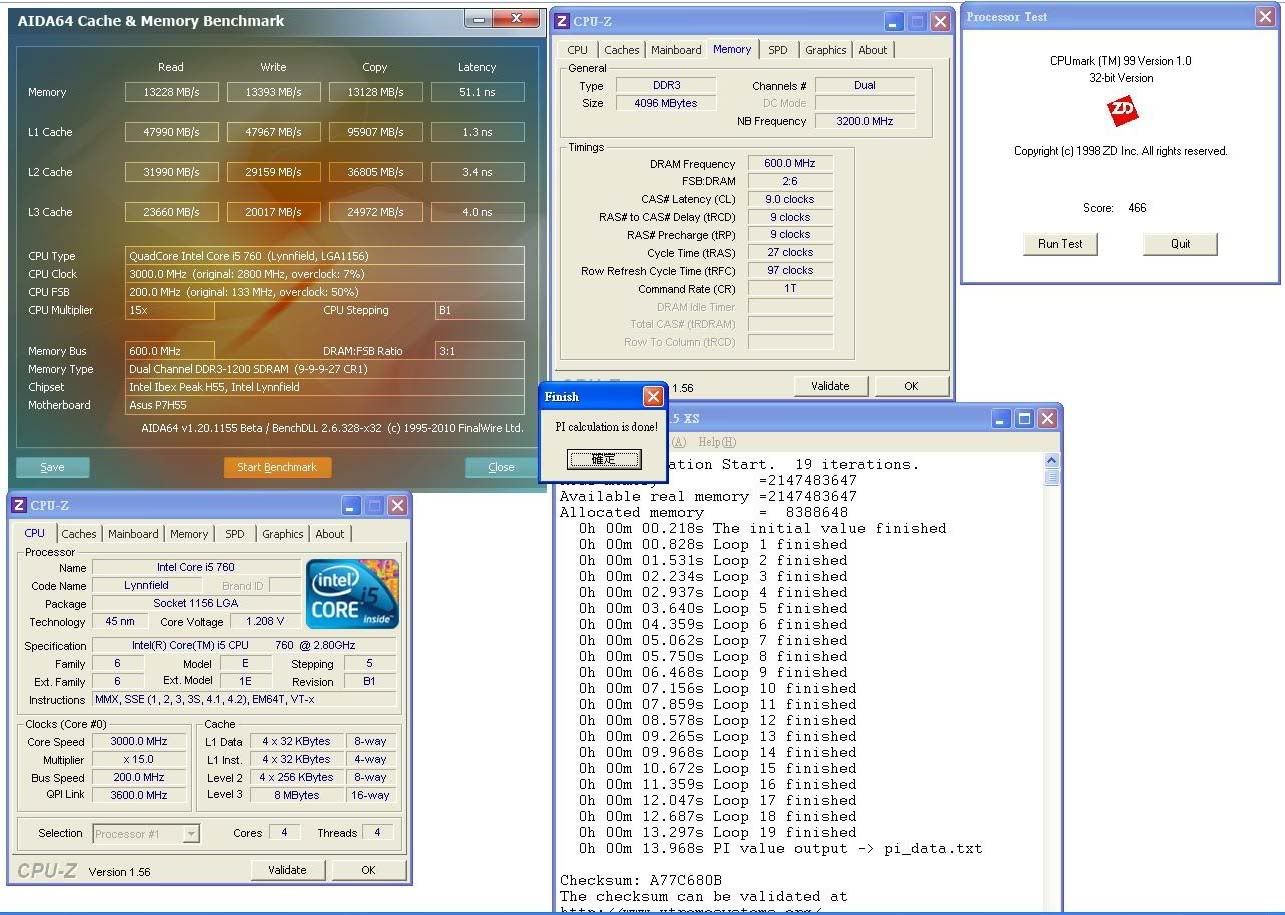Click NB Frequency 3200.0 MHz field

coord(865,121)
